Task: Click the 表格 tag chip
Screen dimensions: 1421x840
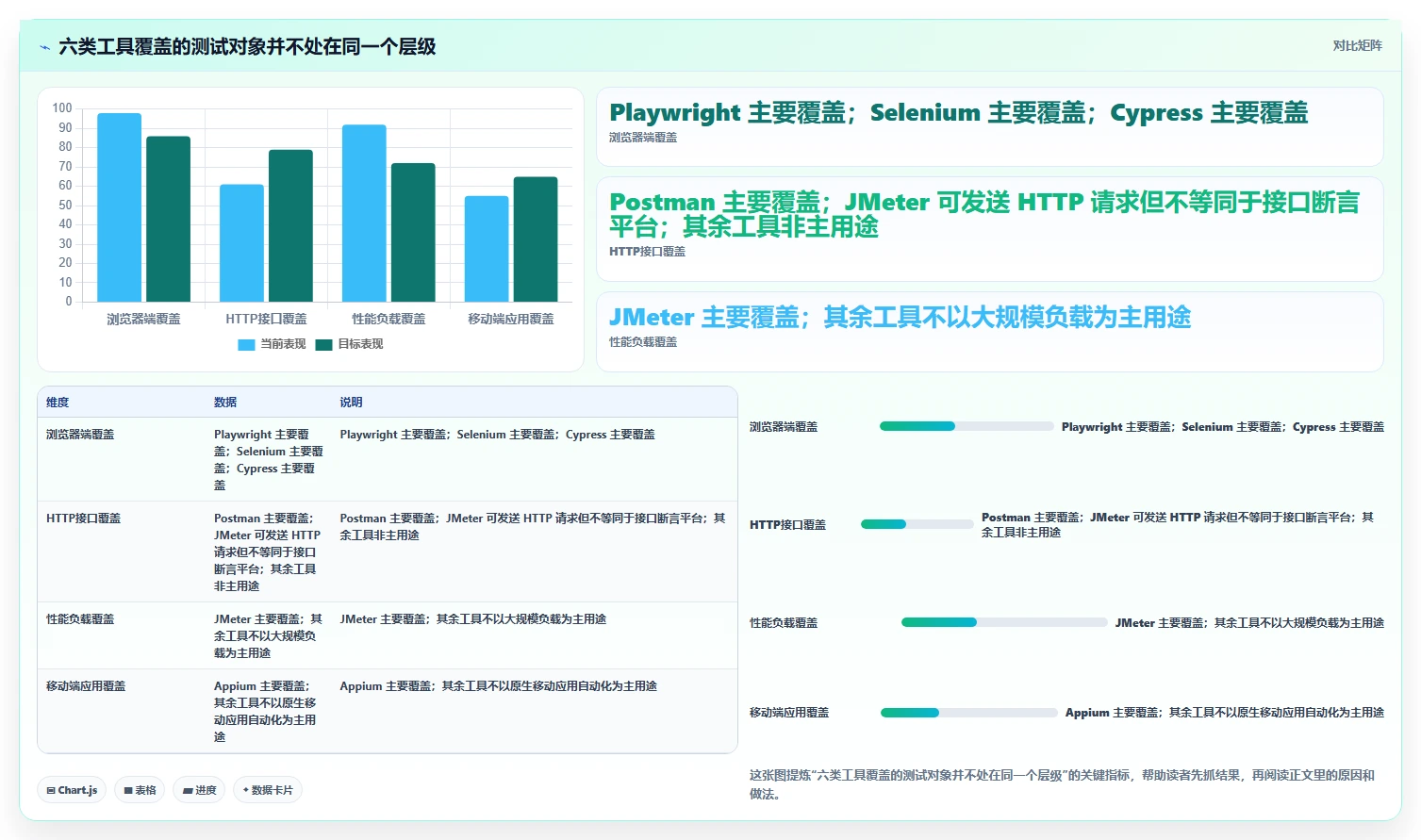Action: (x=140, y=790)
